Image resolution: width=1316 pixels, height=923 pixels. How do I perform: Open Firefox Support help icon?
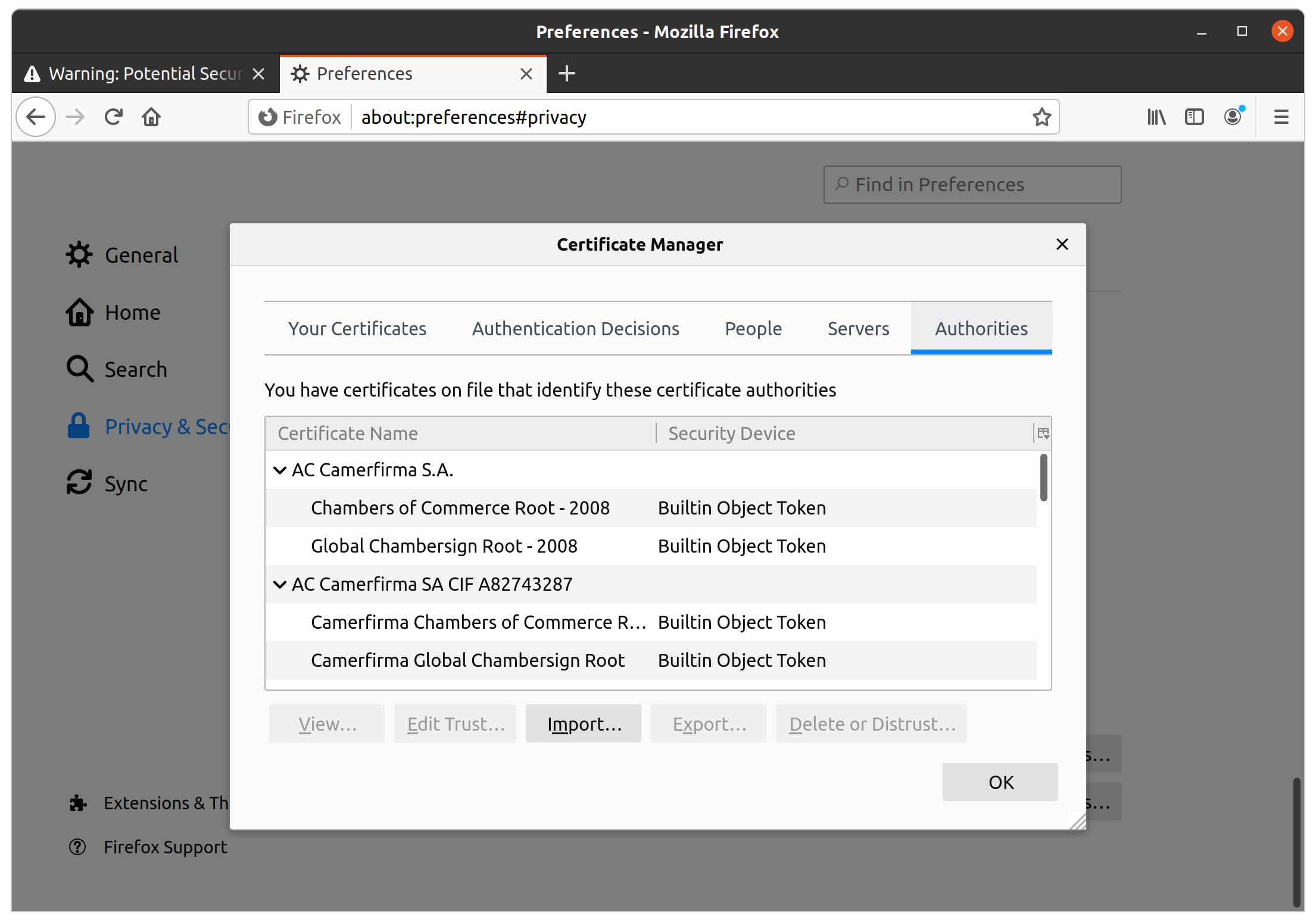click(x=77, y=847)
